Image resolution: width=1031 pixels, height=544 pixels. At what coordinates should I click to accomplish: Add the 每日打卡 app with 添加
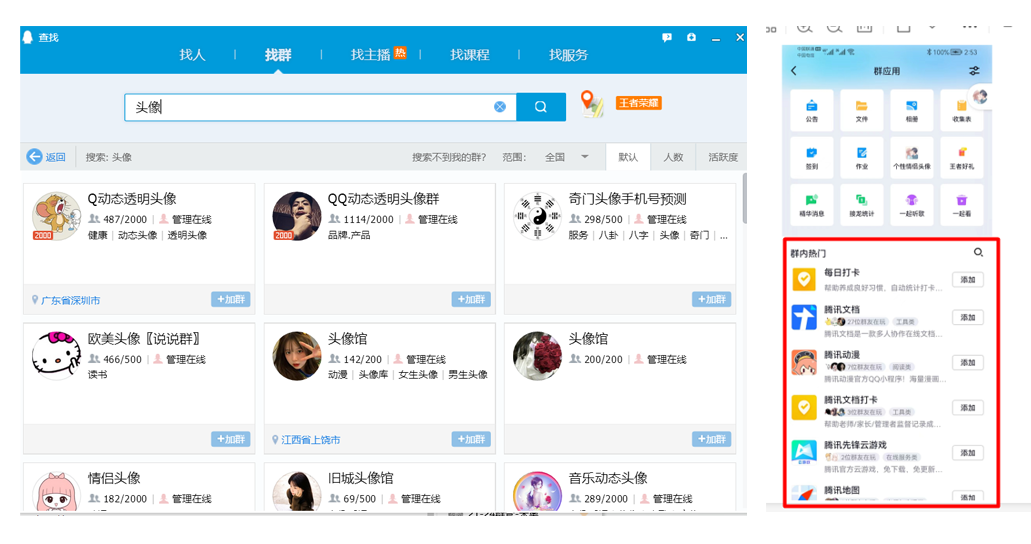pyautogui.click(x=968, y=280)
